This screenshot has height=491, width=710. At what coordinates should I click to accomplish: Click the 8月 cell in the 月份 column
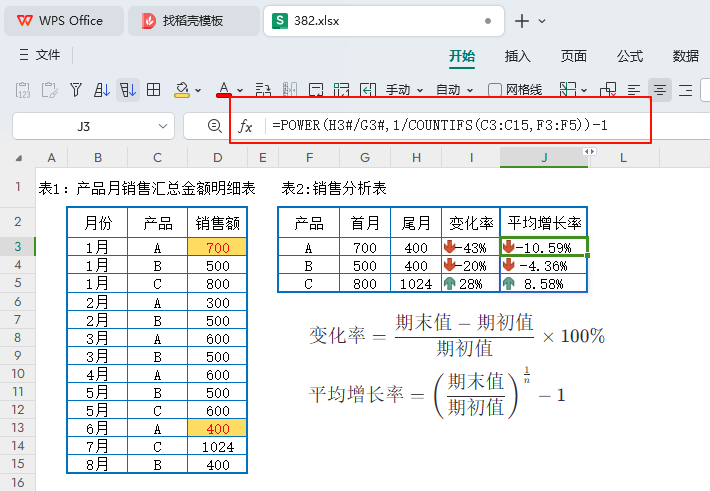[x=97, y=464]
